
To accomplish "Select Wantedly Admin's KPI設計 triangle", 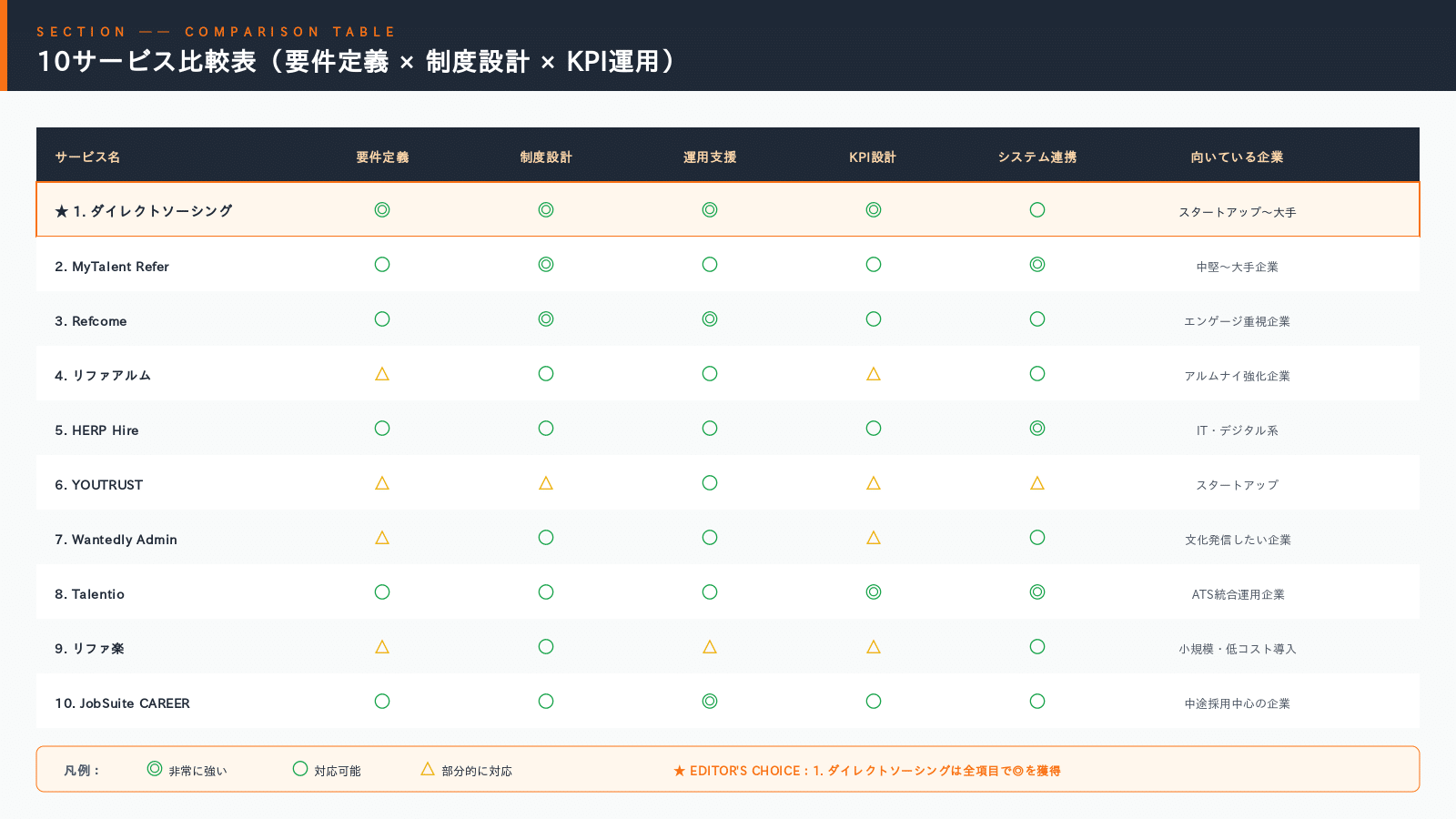I will click(x=874, y=538).
